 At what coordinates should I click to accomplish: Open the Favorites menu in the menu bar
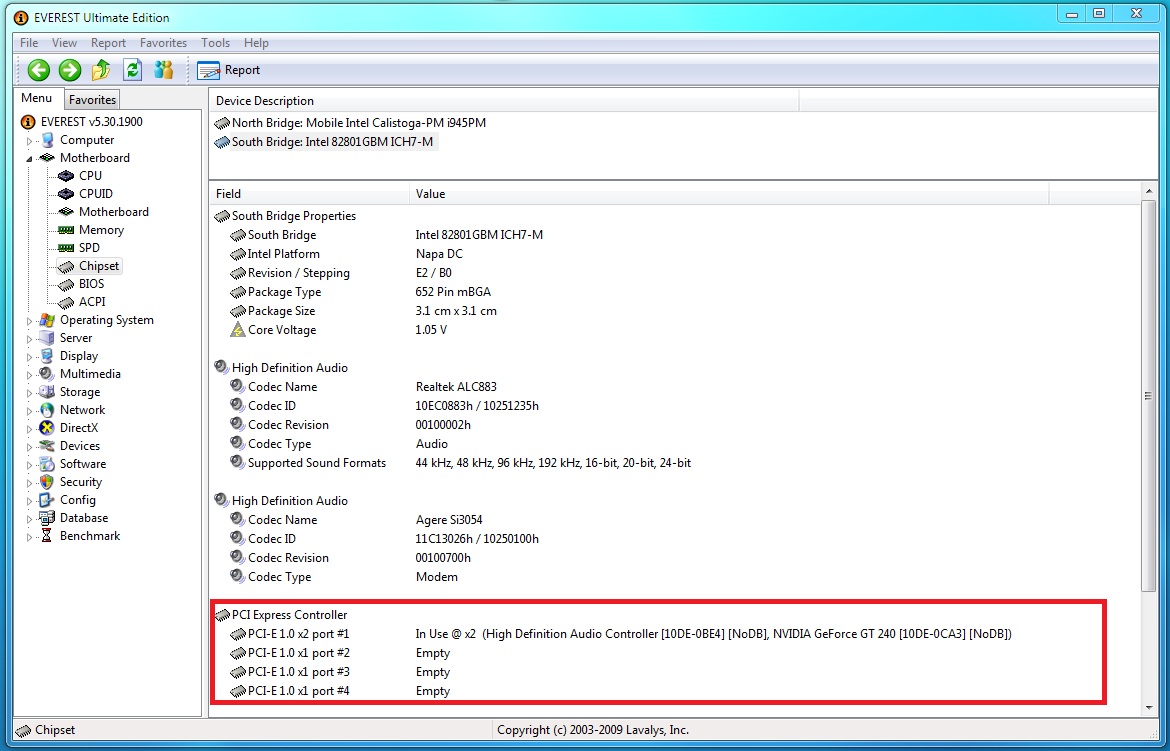click(163, 43)
